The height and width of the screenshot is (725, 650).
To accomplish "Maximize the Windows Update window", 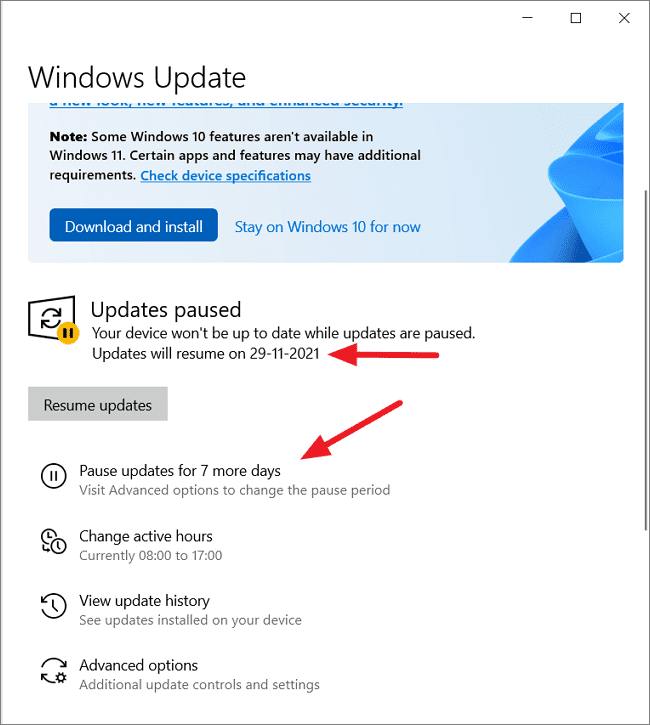I will 576,18.
